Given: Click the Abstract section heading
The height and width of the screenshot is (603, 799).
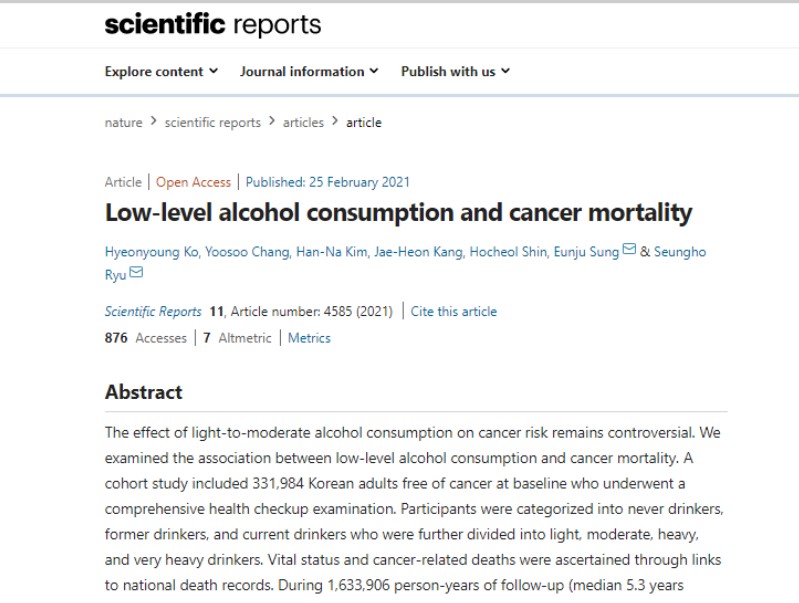Looking at the screenshot, I should pyautogui.click(x=144, y=392).
